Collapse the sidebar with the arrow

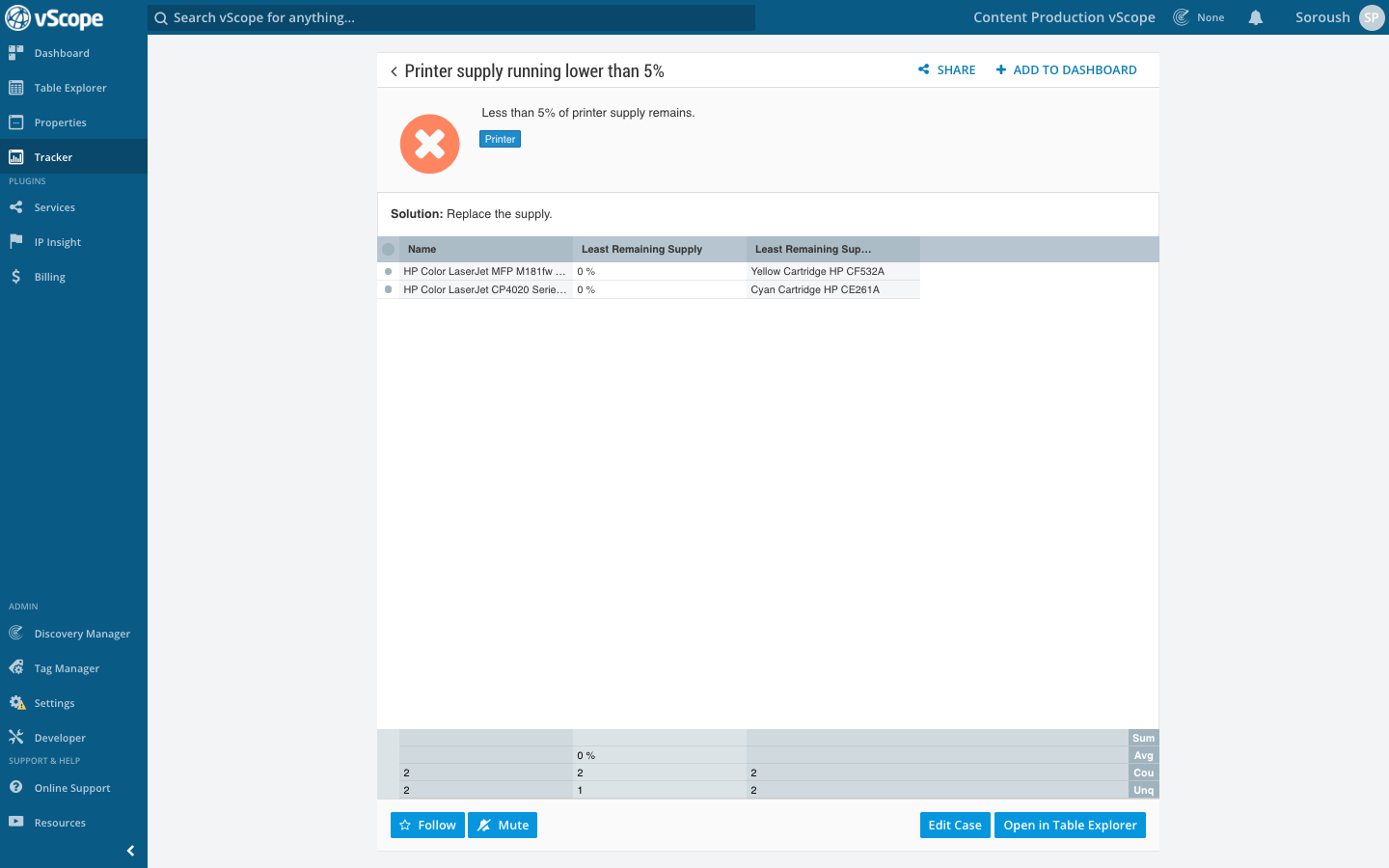click(130, 851)
